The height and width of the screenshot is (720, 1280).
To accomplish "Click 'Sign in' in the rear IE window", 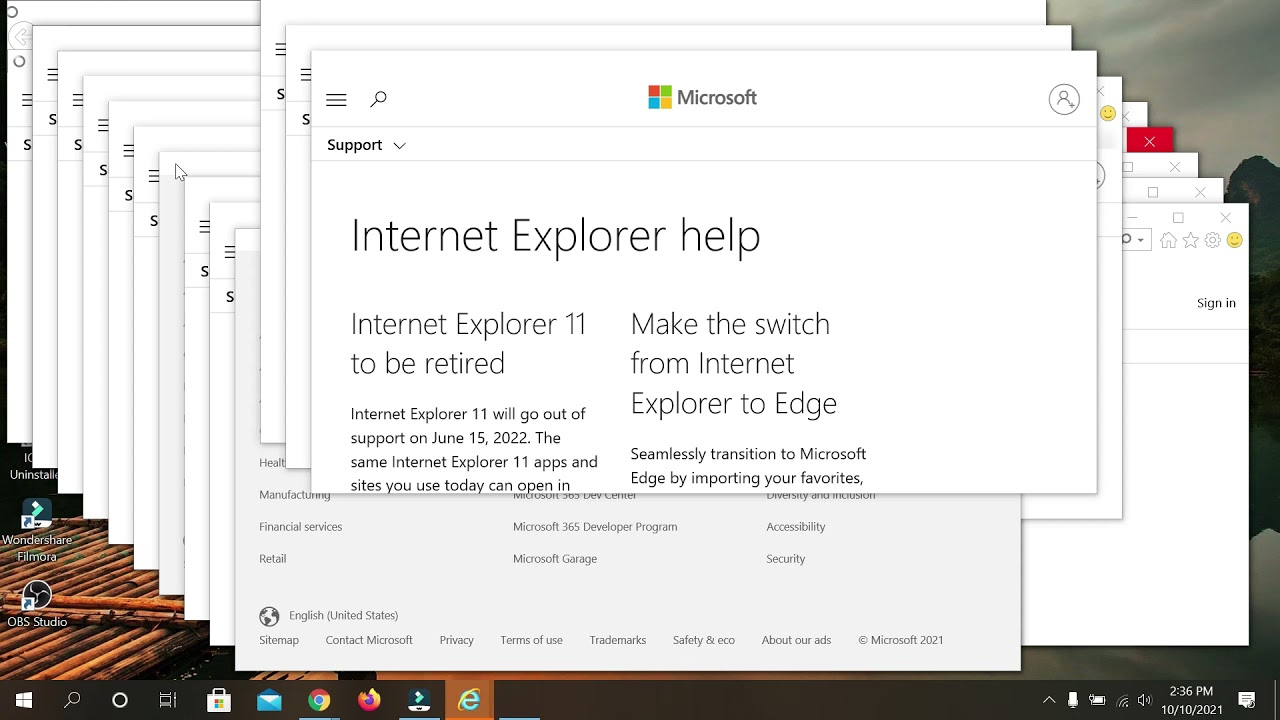I will click(x=1216, y=303).
